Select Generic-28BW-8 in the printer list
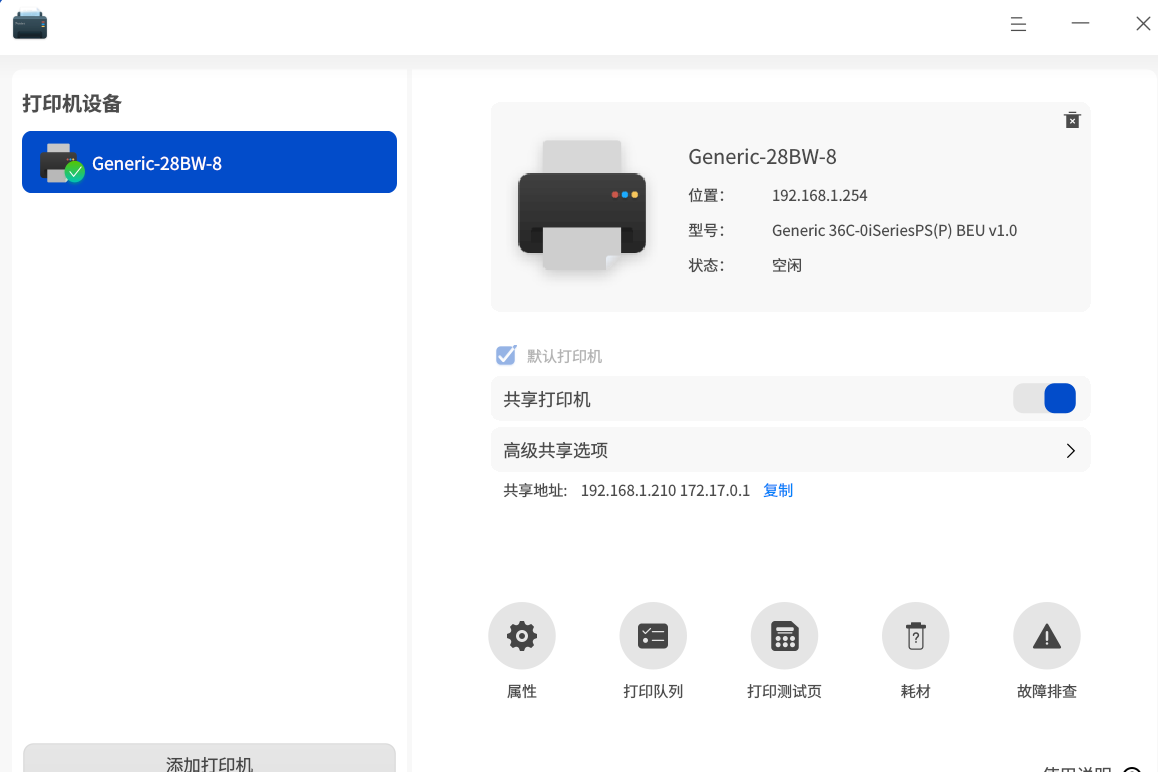 (209, 162)
